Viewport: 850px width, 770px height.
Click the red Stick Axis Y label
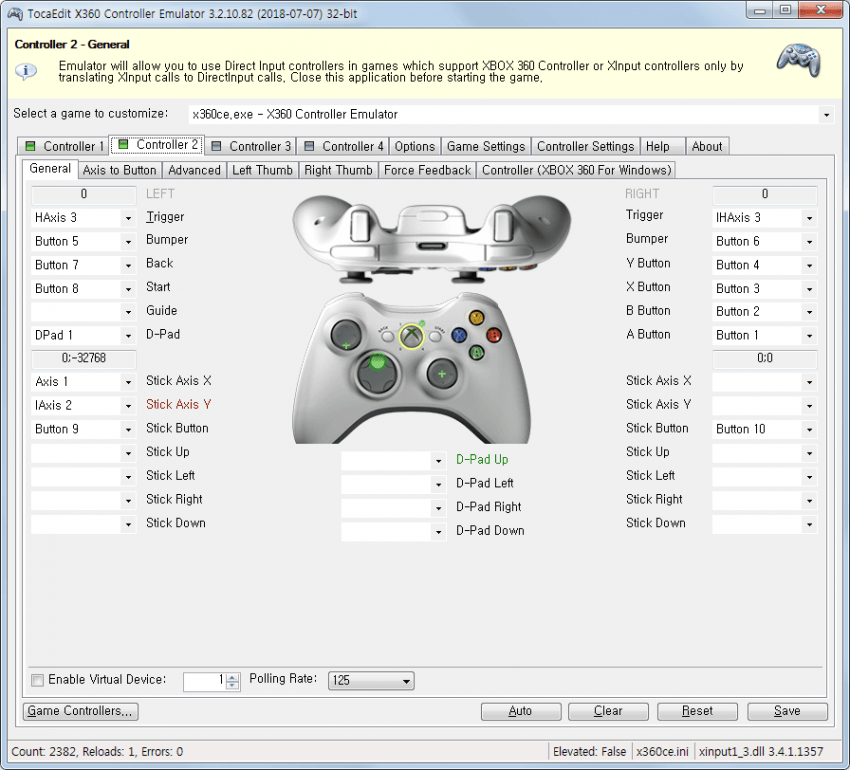pos(178,405)
